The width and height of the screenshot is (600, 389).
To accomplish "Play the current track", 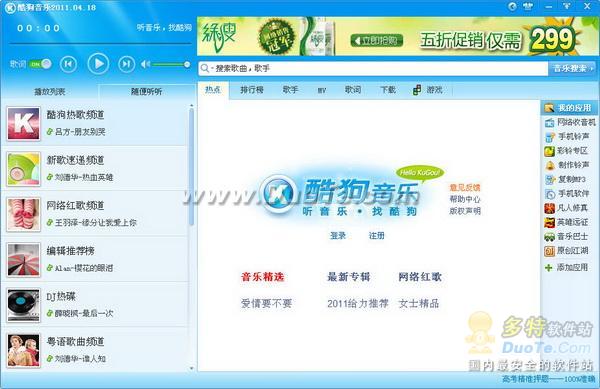I will tap(98, 63).
